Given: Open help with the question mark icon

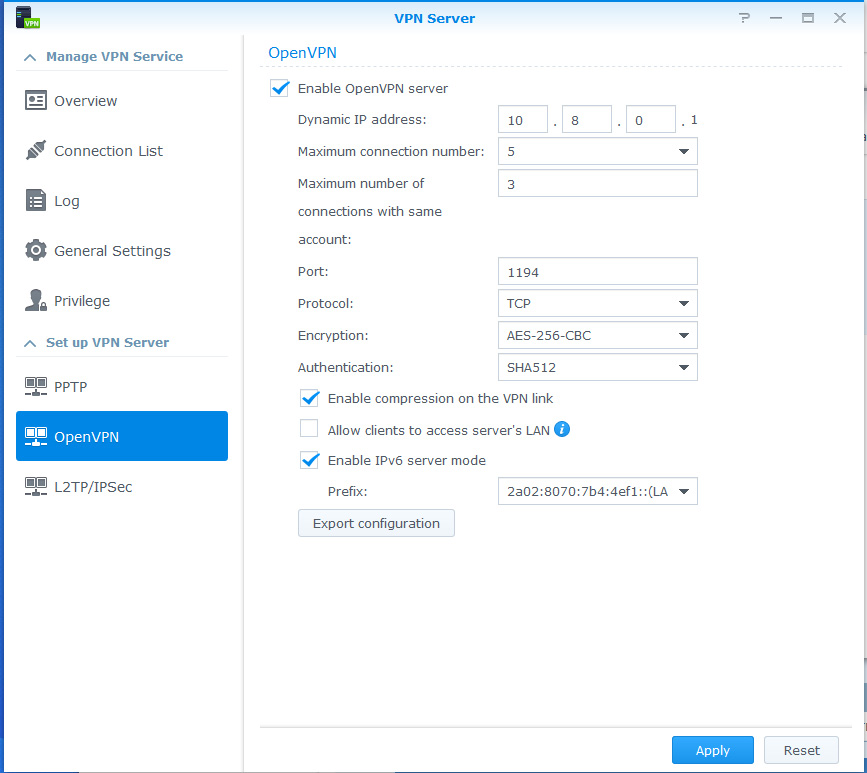Looking at the screenshot, I should tap(744, 18).
